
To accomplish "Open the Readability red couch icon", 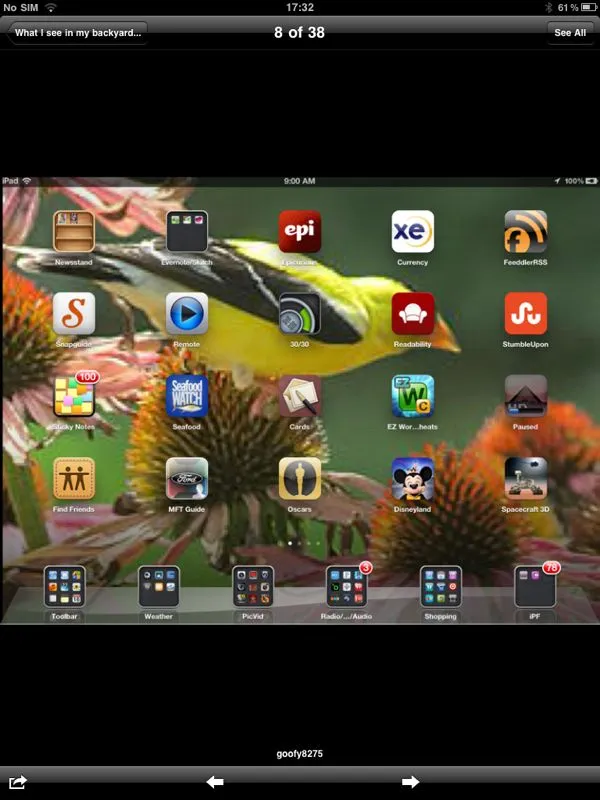I will tap(412, 314).
